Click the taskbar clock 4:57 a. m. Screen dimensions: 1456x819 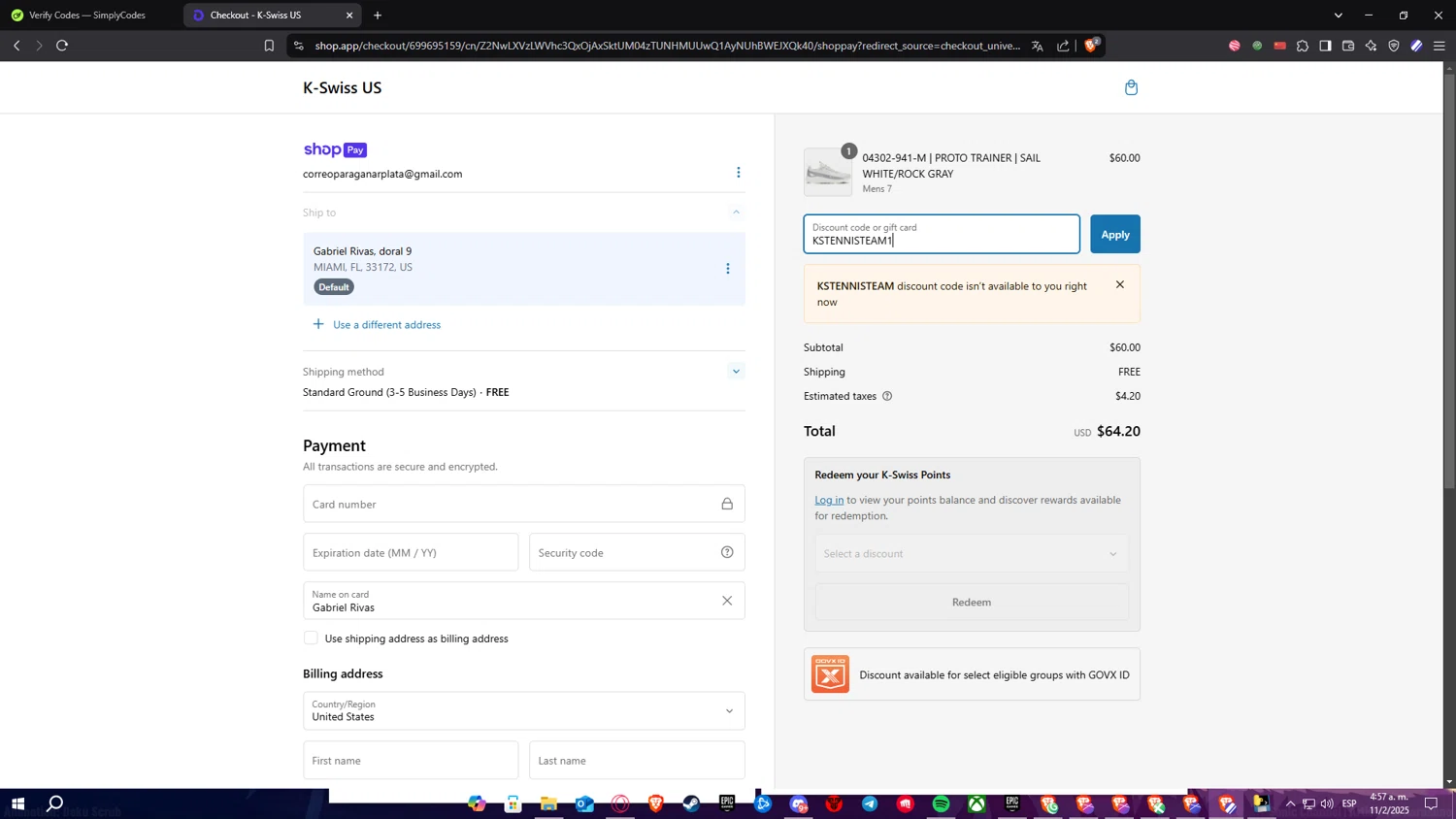click(1389, 803)
